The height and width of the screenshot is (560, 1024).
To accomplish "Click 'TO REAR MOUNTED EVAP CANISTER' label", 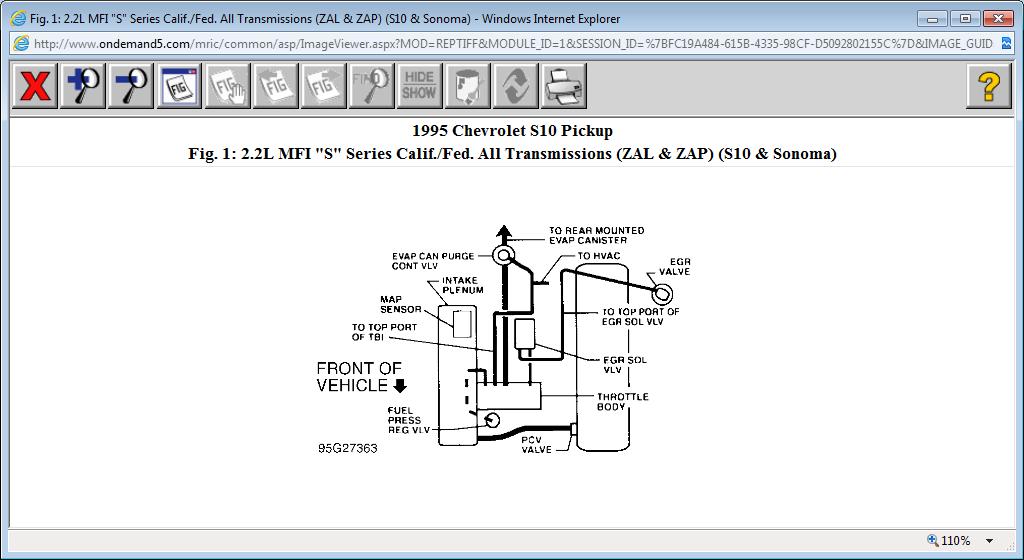I will coord(596,235).
